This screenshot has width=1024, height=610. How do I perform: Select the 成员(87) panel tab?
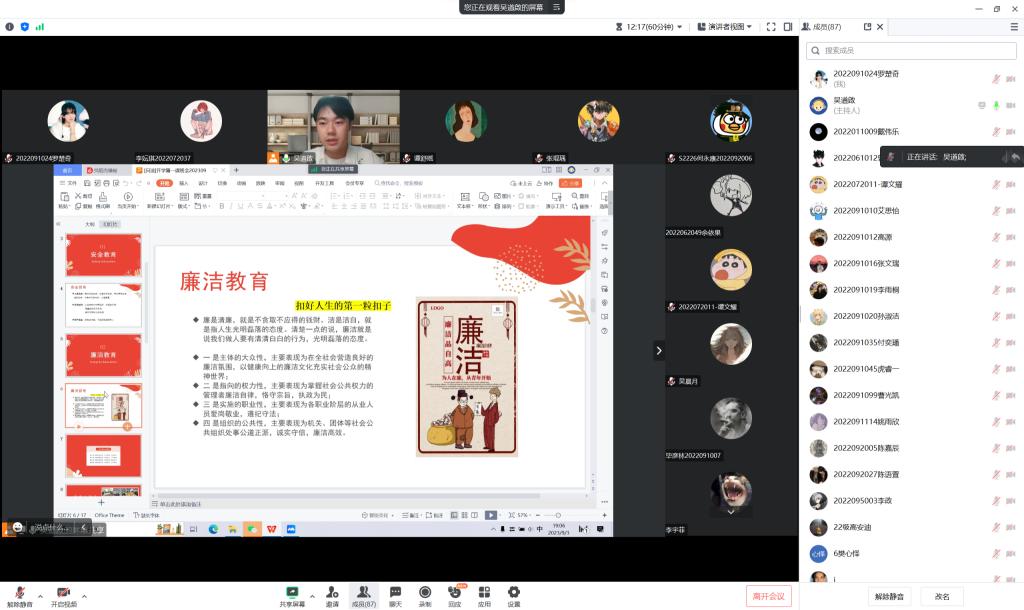pyautogui.click(x=822, y=27)
